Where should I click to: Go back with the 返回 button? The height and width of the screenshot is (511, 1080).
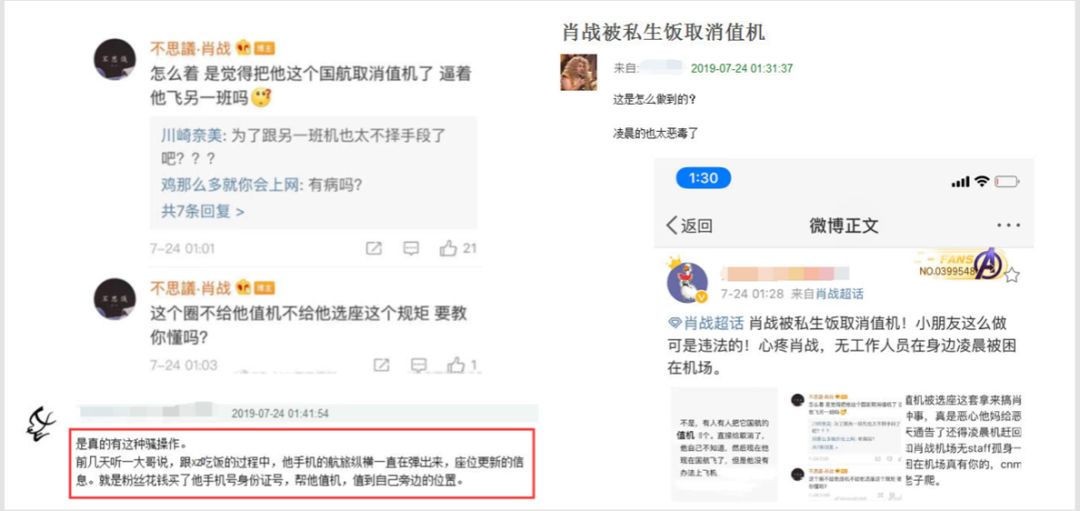click(689, 225)
